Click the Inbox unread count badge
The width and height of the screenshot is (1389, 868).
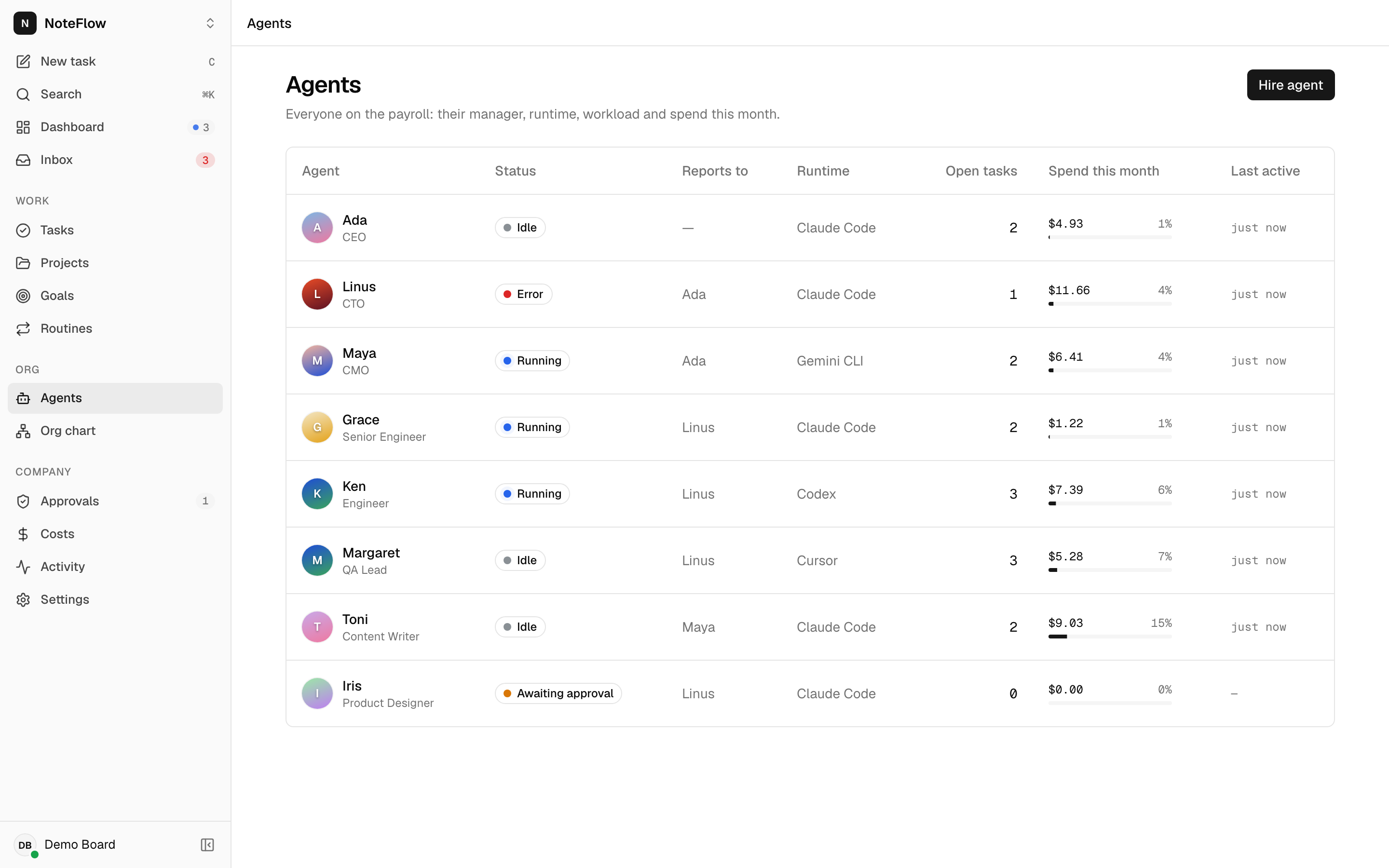point(205,160)
